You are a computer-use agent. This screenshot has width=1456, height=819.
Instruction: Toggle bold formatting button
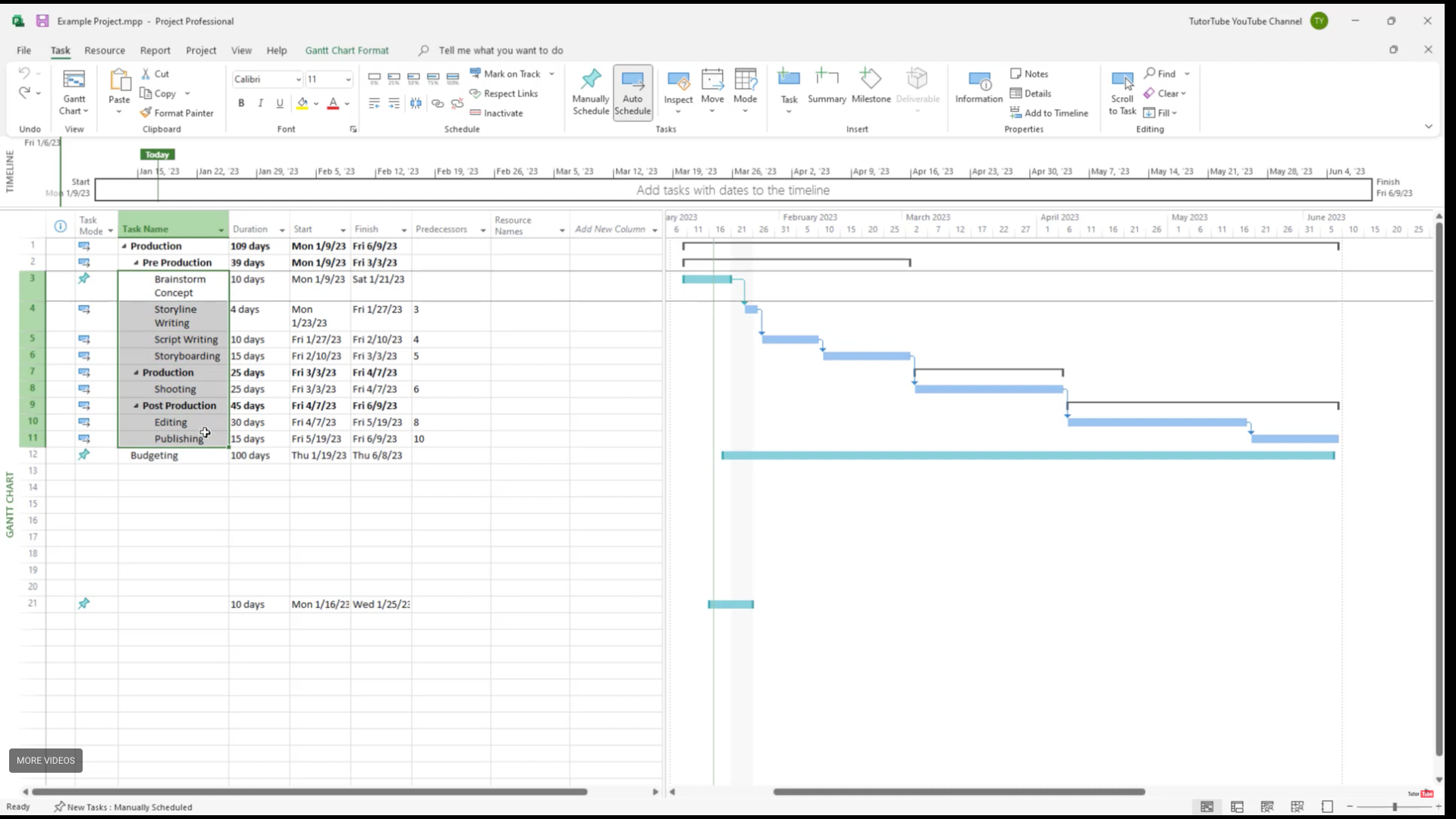tap(241, 103)
